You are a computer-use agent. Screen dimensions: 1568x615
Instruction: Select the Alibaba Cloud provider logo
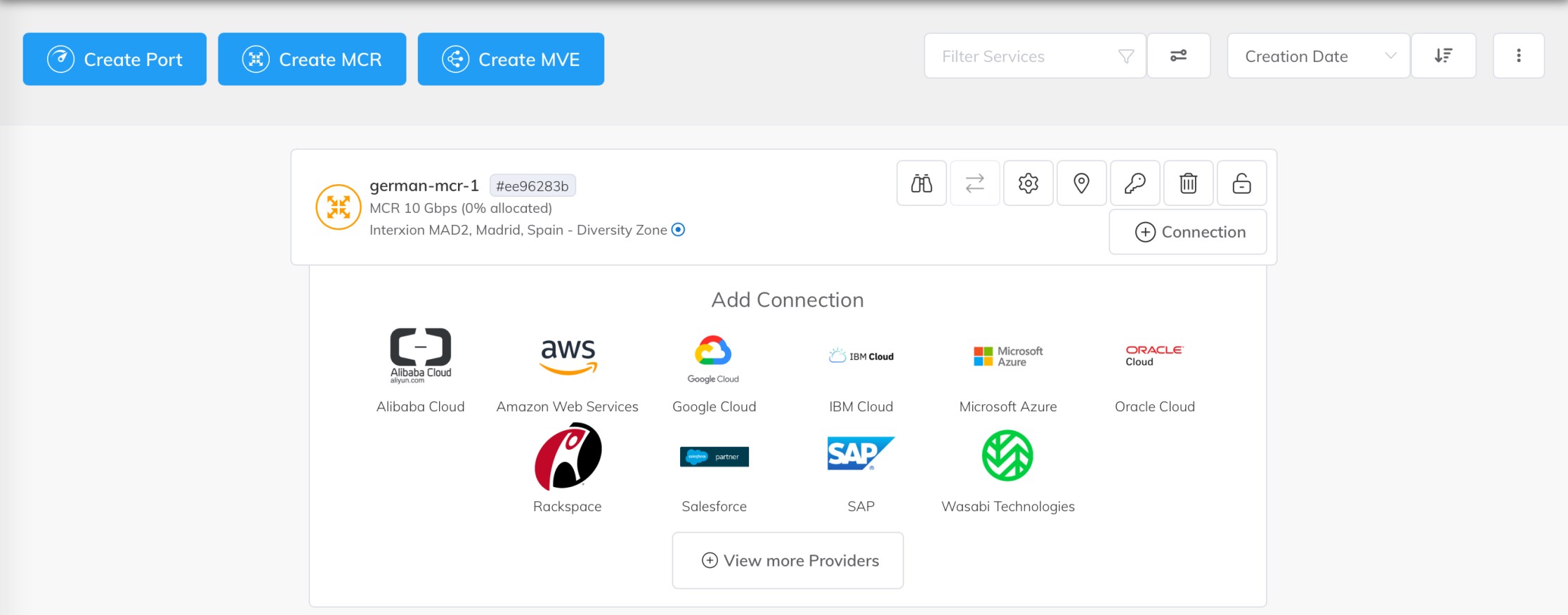point(421,356)
